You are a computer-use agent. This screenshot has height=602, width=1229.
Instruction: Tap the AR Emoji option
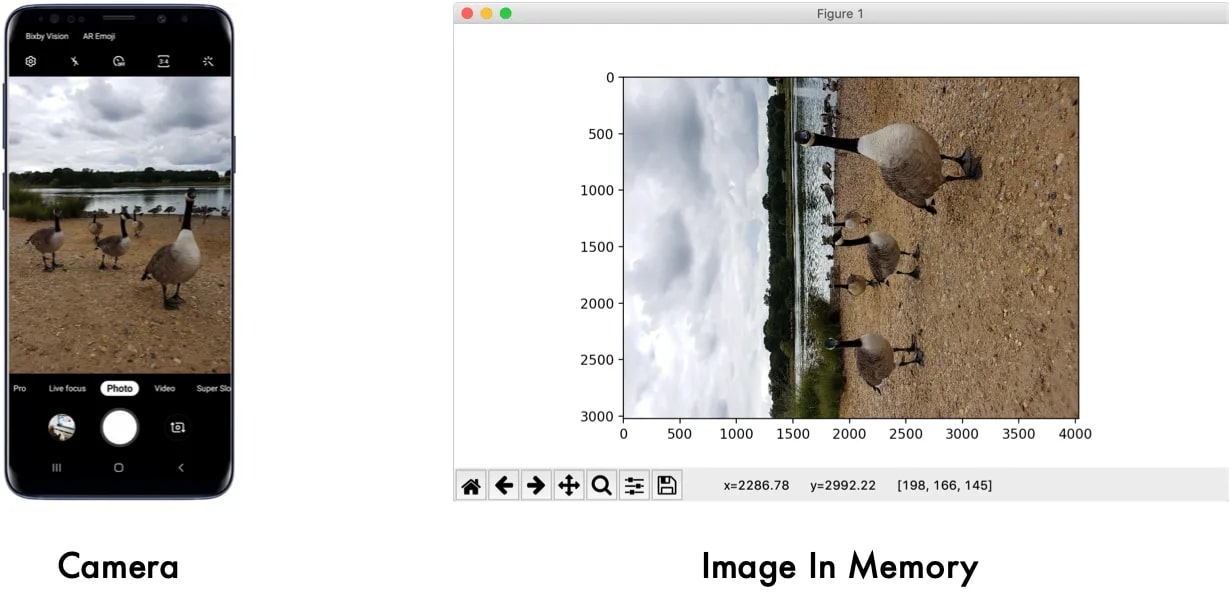99,36
